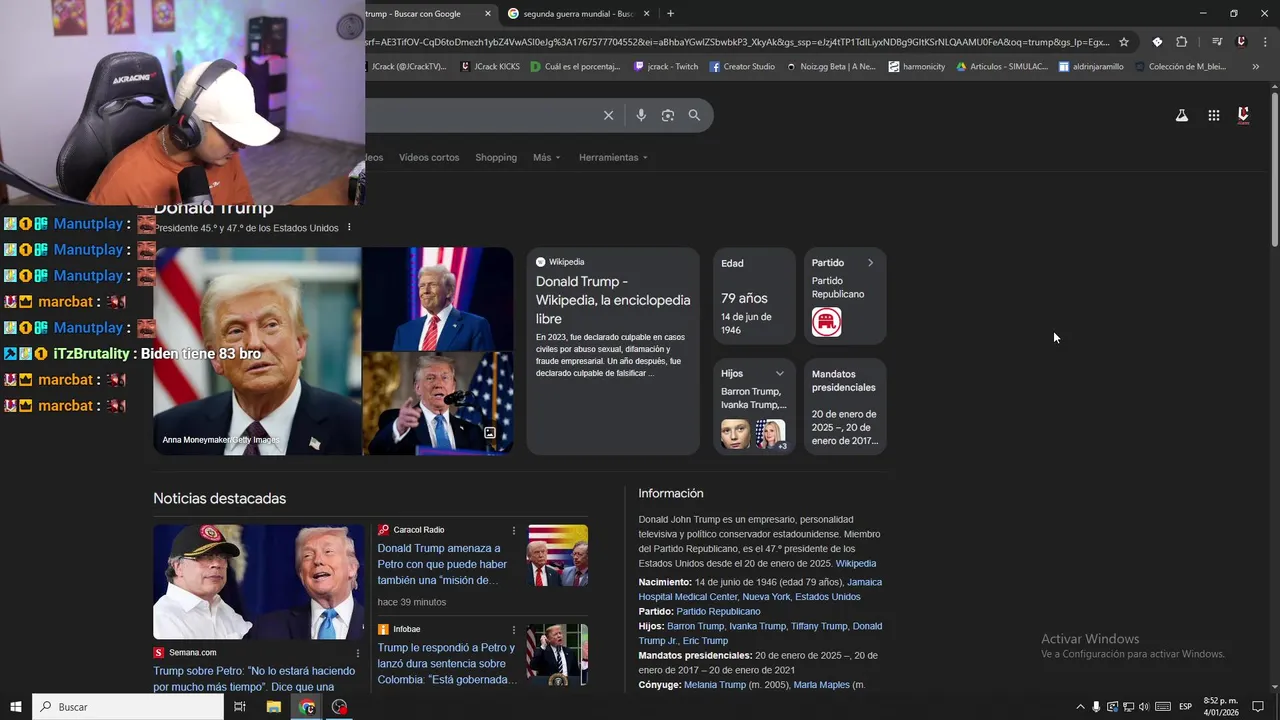
Task: Open the Trump pointing-with-flag photo
Action: [x=437, y=404]
